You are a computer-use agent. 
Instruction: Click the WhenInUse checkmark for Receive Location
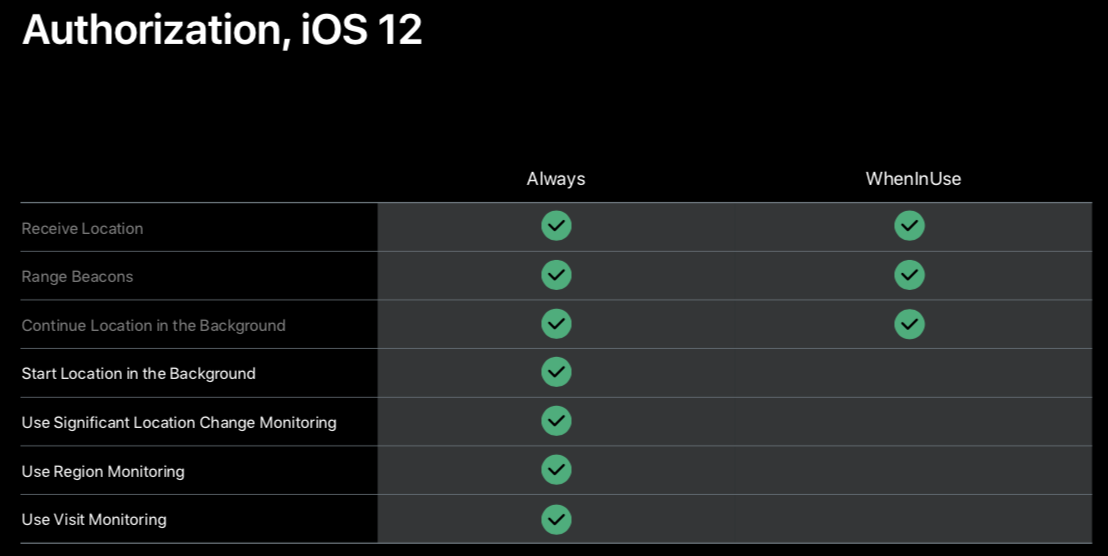point(909,226)
